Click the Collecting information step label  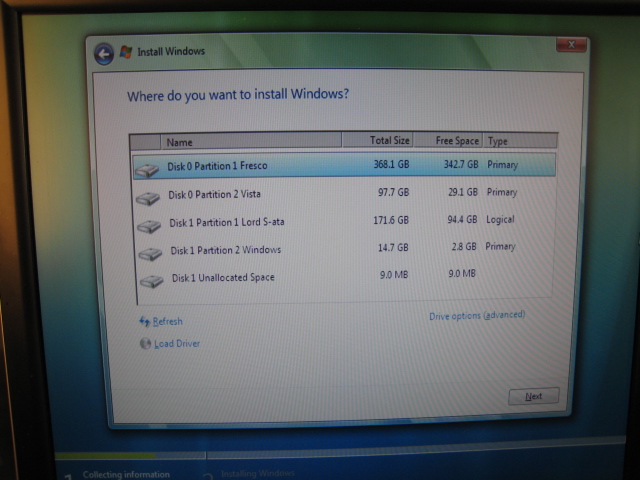(x=126, y=474)
